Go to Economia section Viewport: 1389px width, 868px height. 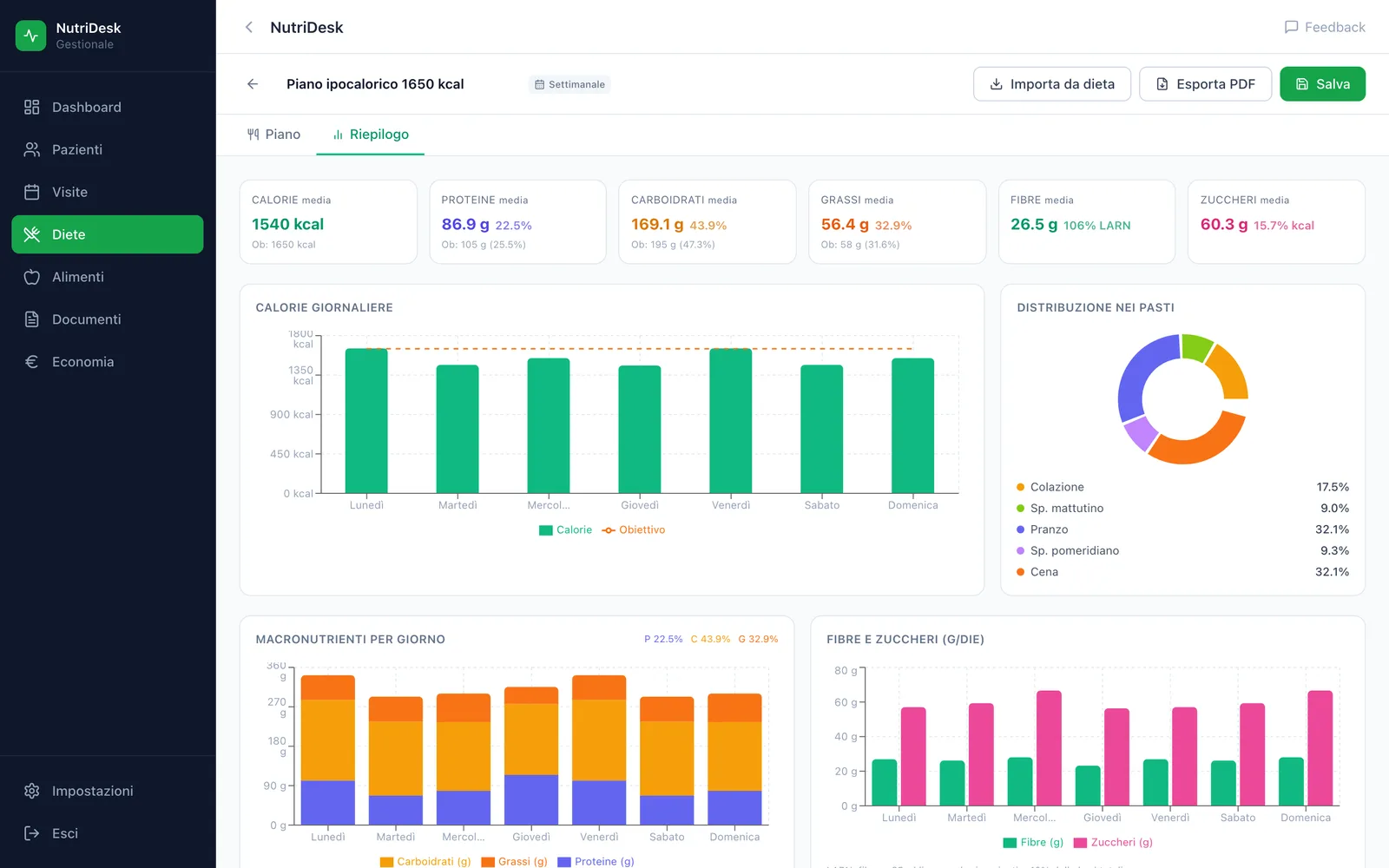108,362
